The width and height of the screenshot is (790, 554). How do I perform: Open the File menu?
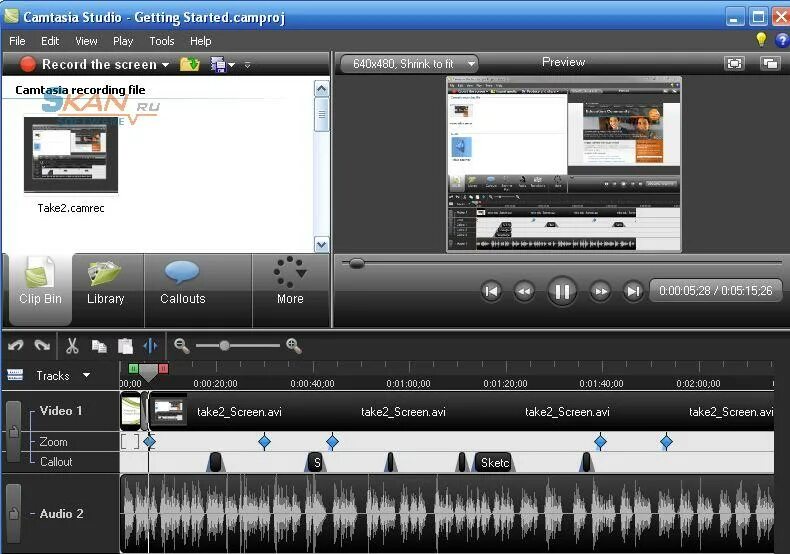(17, 41)
